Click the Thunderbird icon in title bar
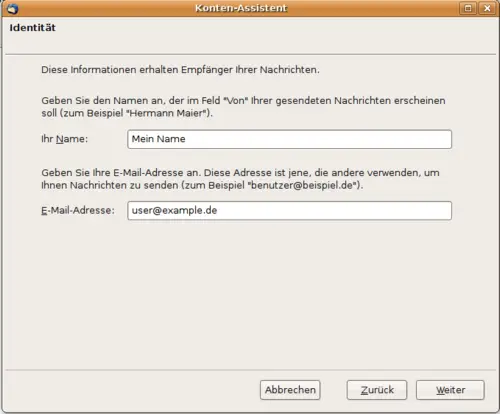500x414 pixels. [12, 8]
